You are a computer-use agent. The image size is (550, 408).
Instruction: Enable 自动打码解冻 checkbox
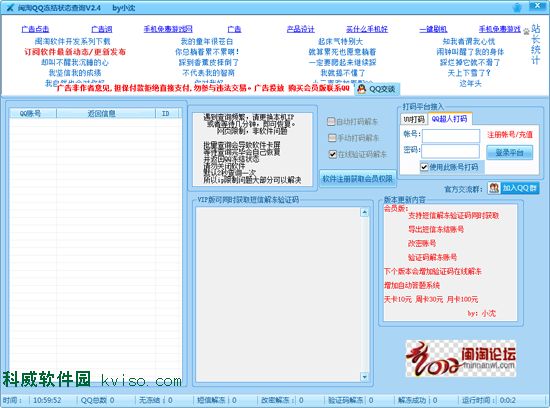click(x=331, y=122)
